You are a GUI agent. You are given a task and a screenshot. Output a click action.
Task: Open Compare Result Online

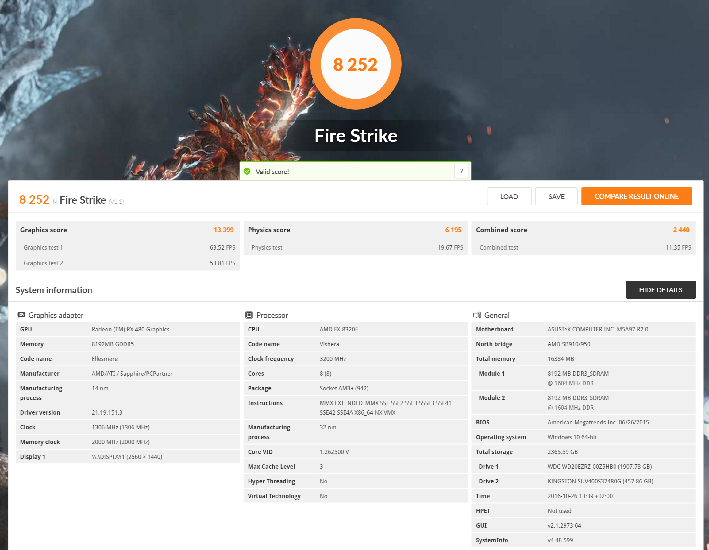click(x=636, y=196)
